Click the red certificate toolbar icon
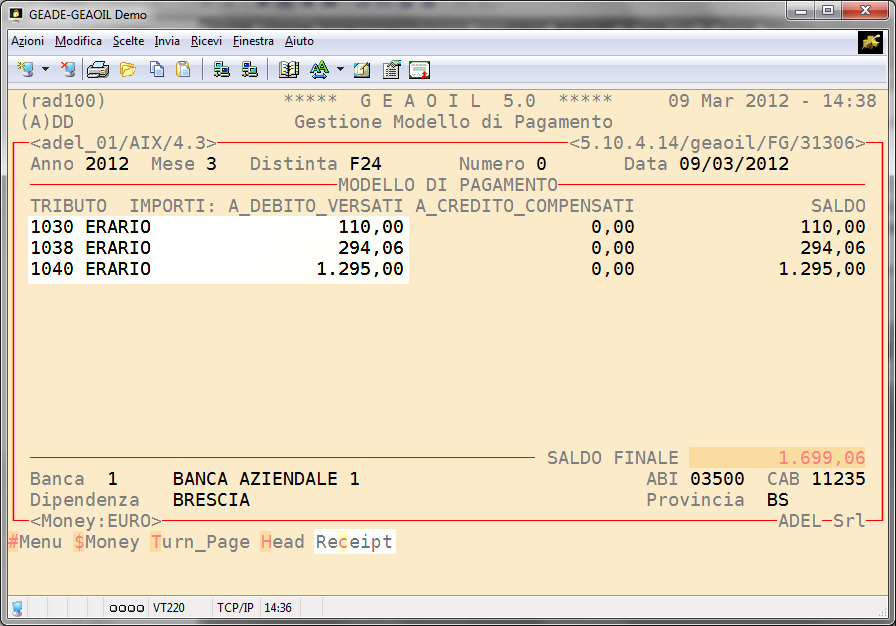This screenshot has height=626, width=896. tap(419, 70)
